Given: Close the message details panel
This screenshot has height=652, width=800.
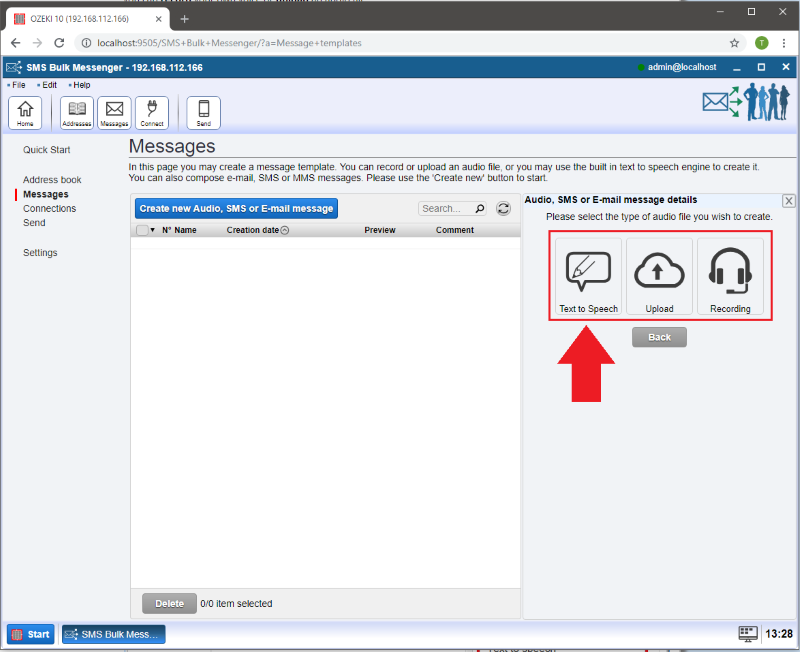Looking at the screenshot, I should (x=789, y=201).
